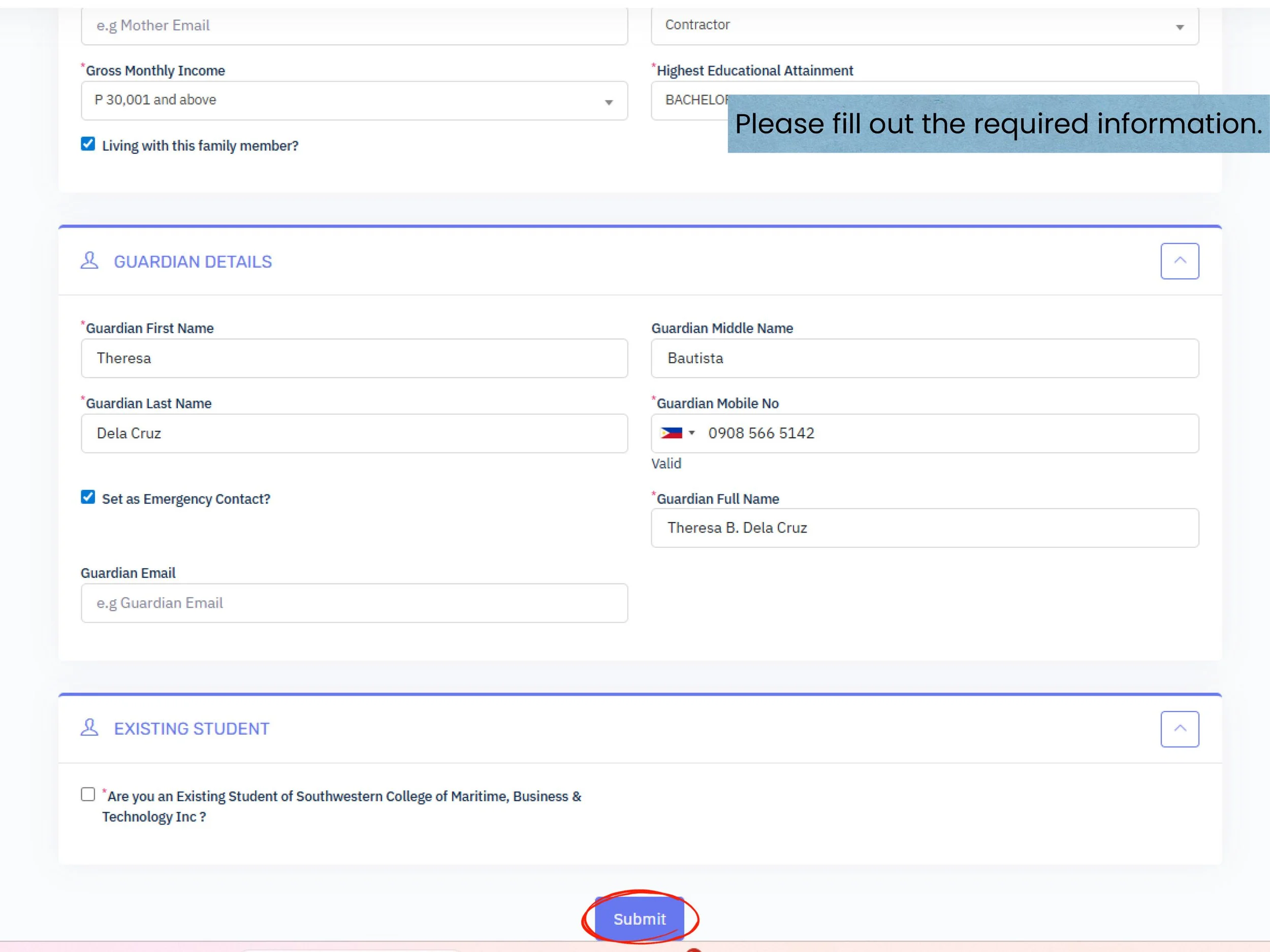1270x952 pixels.
Task: Click the Mother Email input field
Action: coord(354,26)
